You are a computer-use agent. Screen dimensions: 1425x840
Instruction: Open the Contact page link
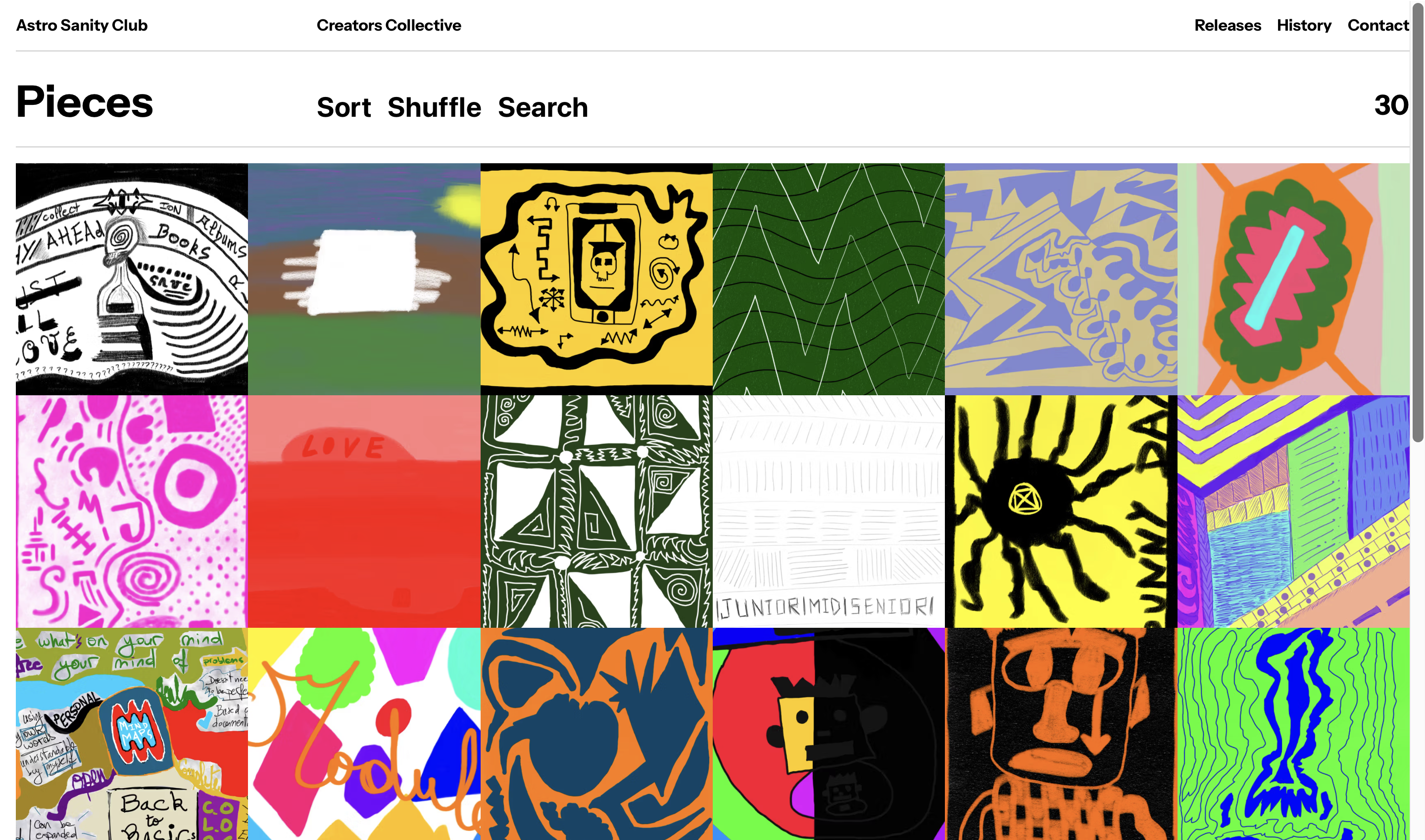click(x=1377, y=25)
